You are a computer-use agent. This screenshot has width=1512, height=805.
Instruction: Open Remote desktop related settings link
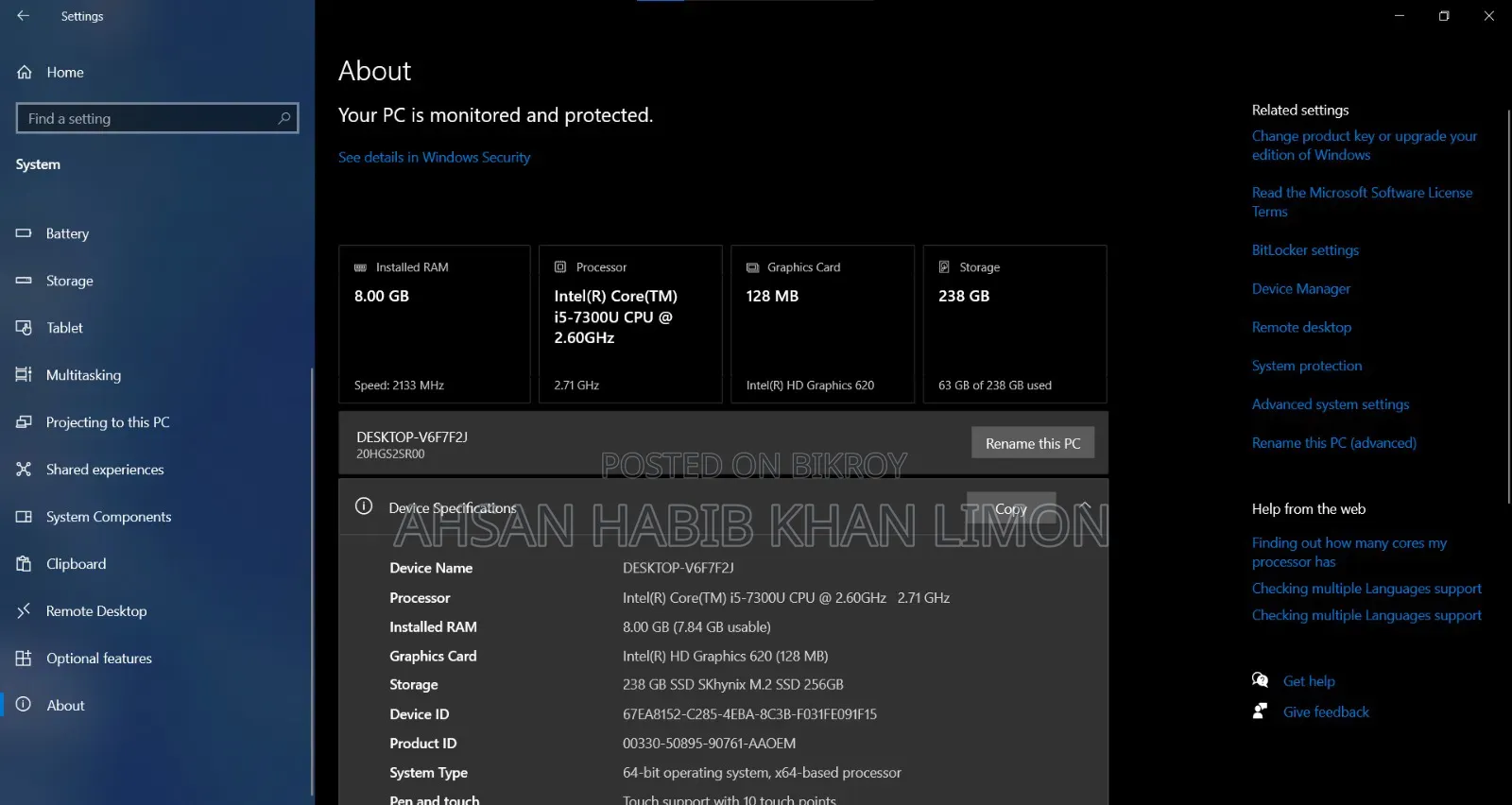coord(1301,328)
